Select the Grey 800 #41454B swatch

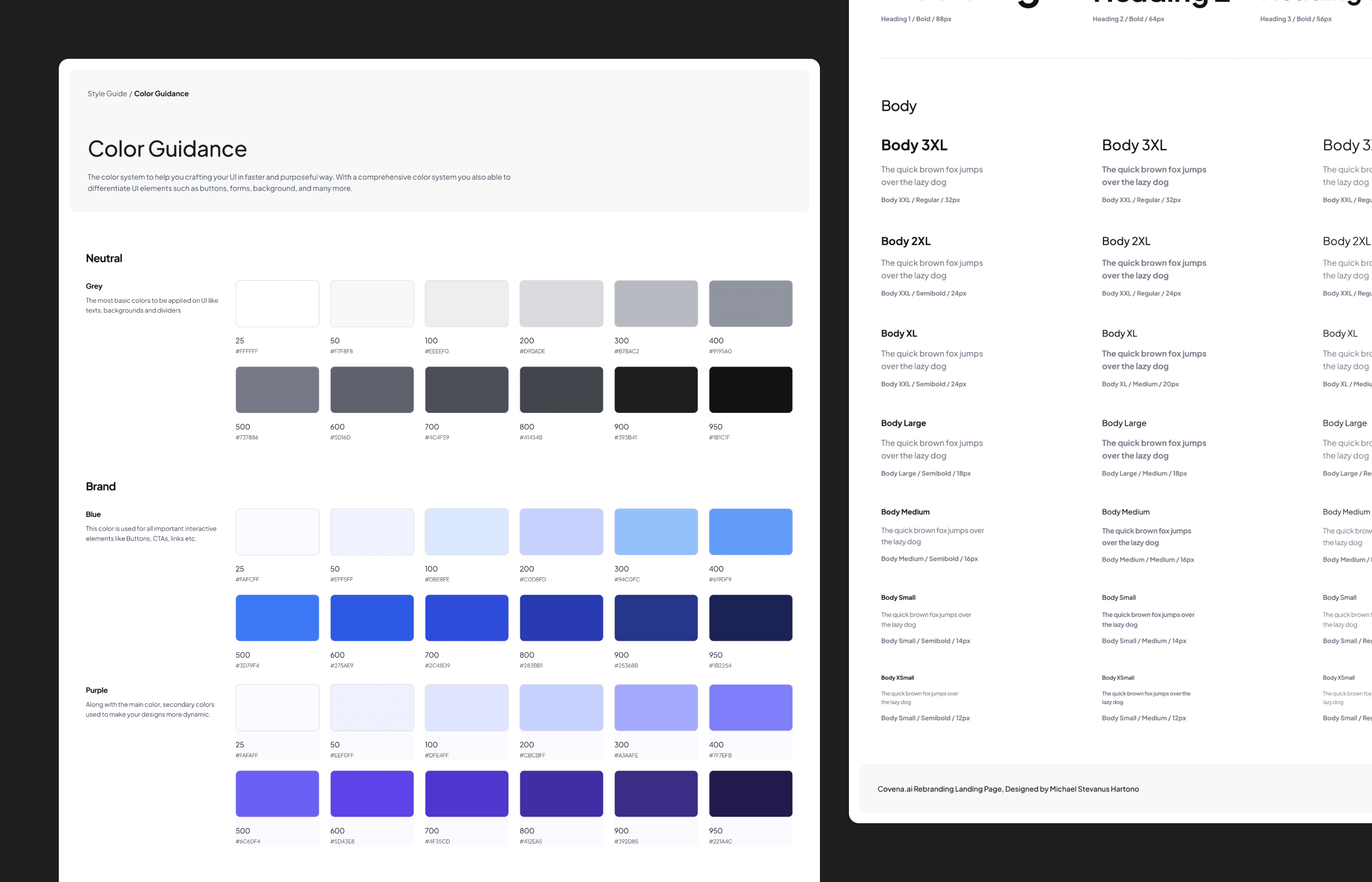coord(561,390)
